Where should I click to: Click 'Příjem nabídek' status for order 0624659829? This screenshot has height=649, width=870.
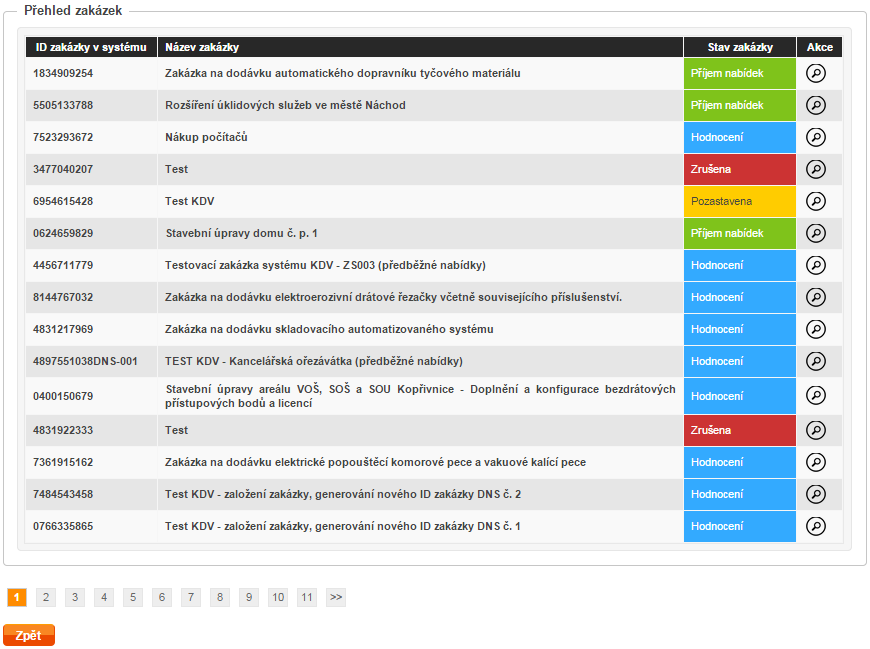pyautogui.click(x=740, y=234)
